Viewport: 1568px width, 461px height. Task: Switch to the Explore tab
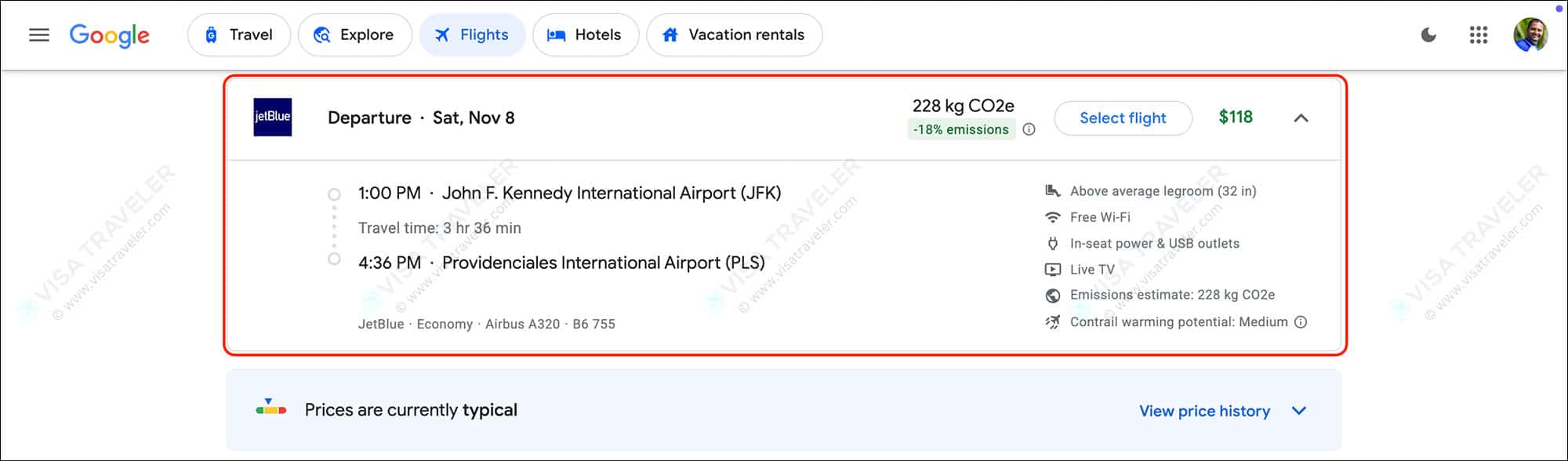pyautogui.click(x=354, y=35)
